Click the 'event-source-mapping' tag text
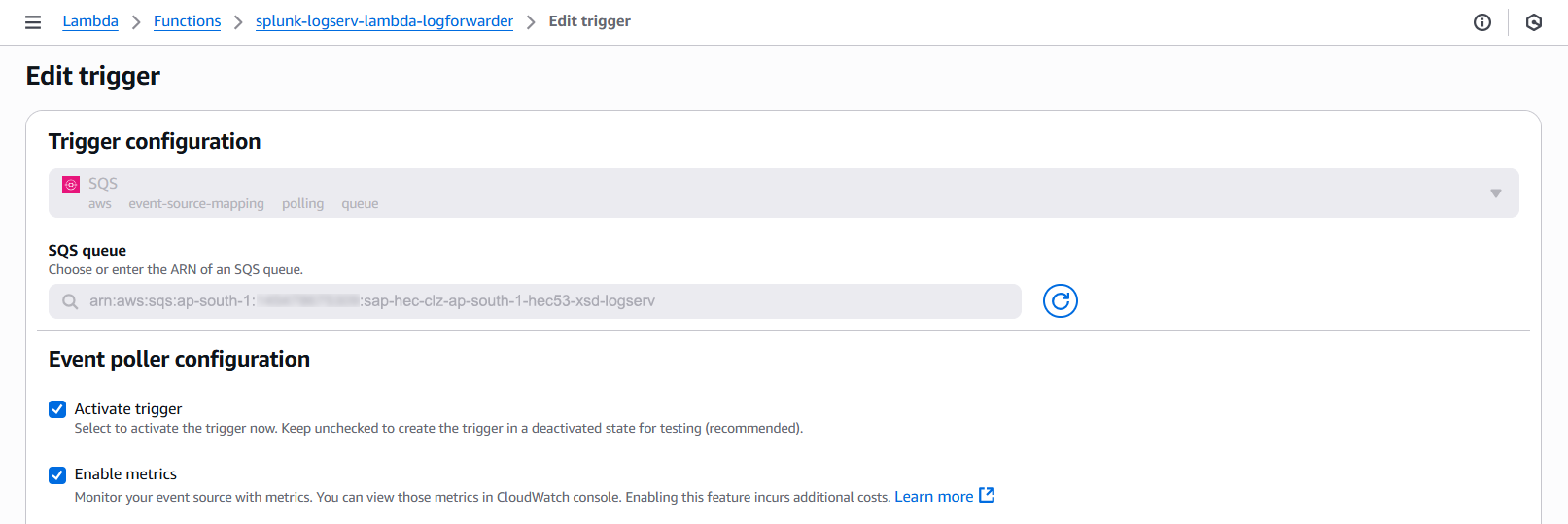This screenshot has height=524, width=1568. coord(196,204)
